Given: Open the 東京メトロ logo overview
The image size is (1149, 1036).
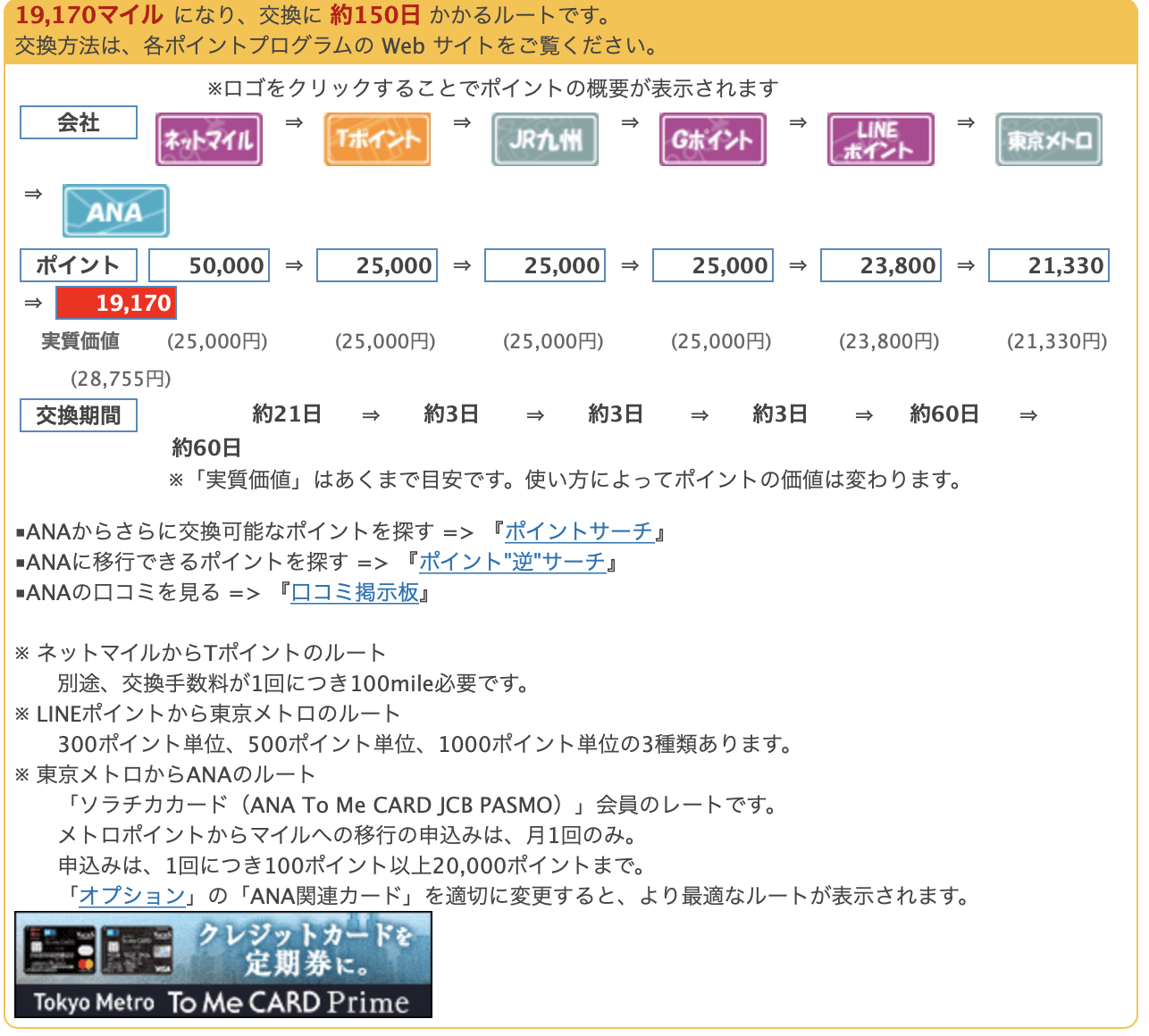Looking at the screenshot, I should pyautogui.click(x=1049, y=139).
